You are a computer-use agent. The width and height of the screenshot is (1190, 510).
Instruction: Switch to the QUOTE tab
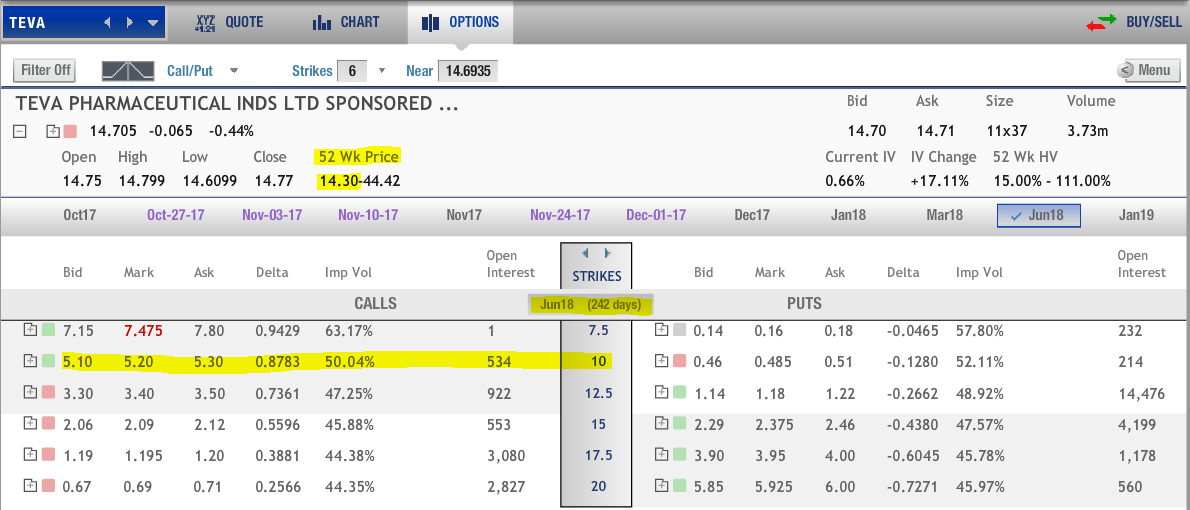229,22
